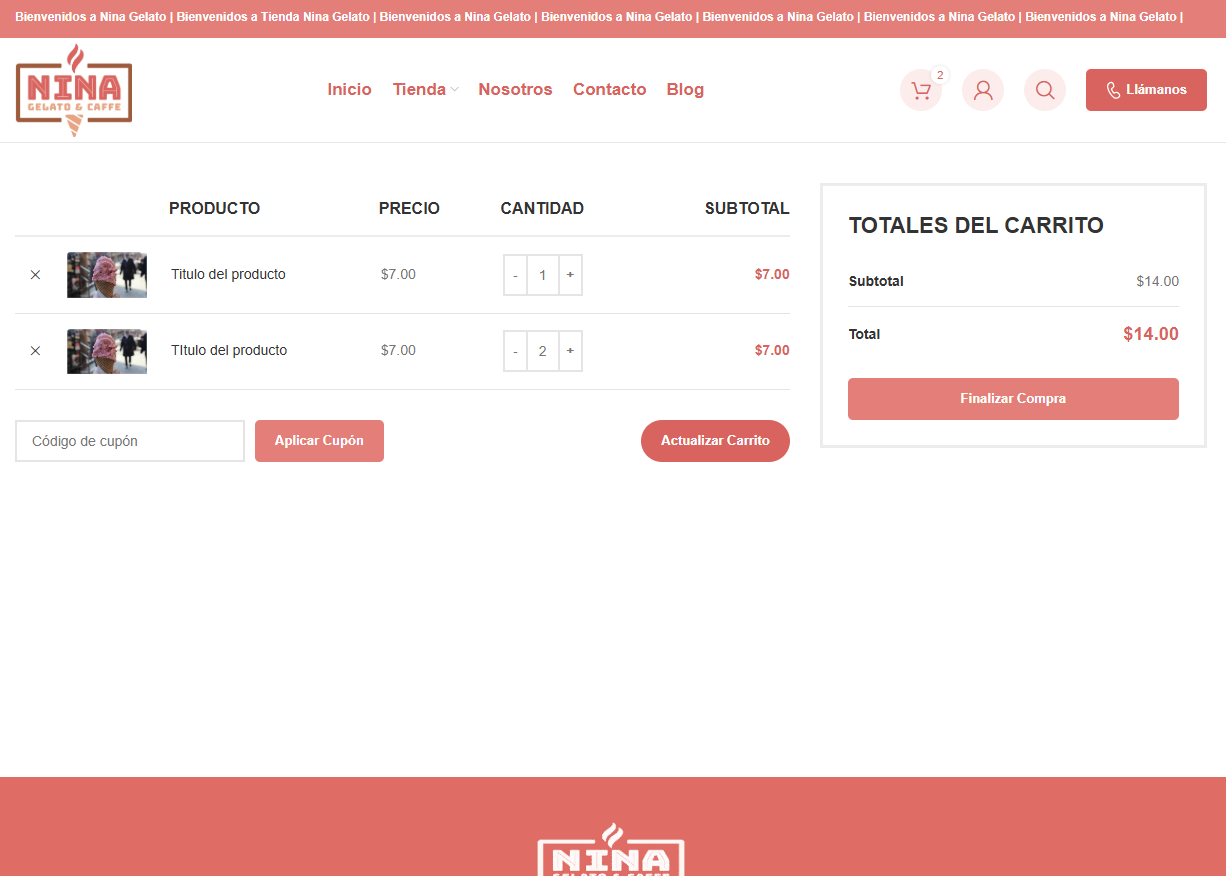The width and height of the screenshot is (1226, 876).
Task: Increase quantity of the first product
Action: [570, 275]
